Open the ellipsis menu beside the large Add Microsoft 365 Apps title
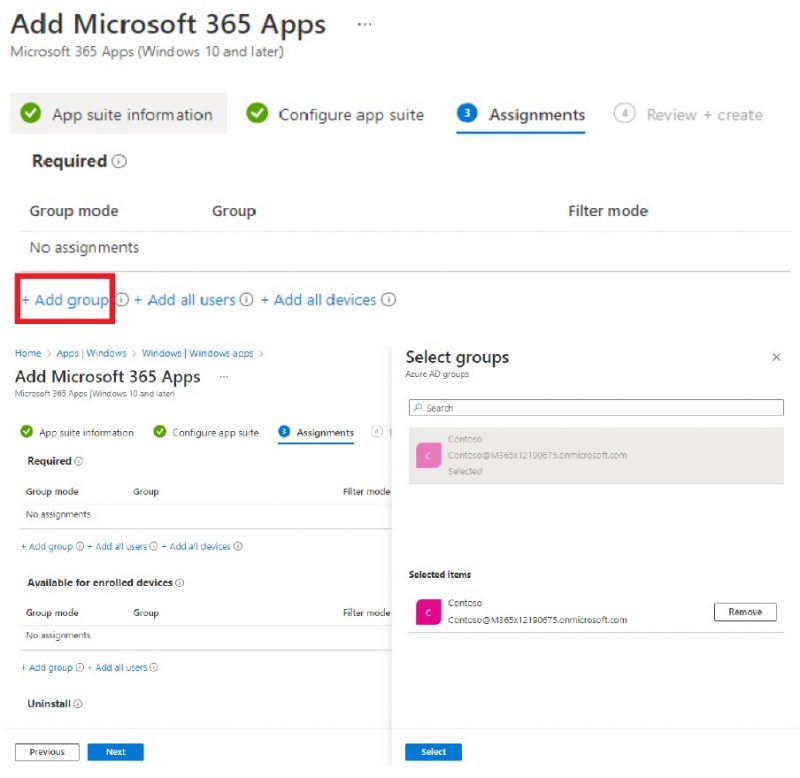The image size is (800, 778). [x=364, y=24]
